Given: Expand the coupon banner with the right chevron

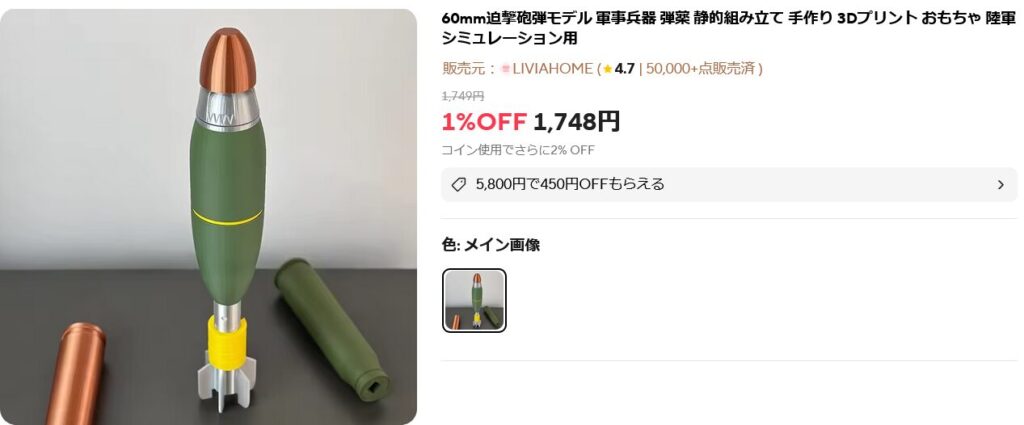Looking at the screenshot, I should tap(1000, 185).
